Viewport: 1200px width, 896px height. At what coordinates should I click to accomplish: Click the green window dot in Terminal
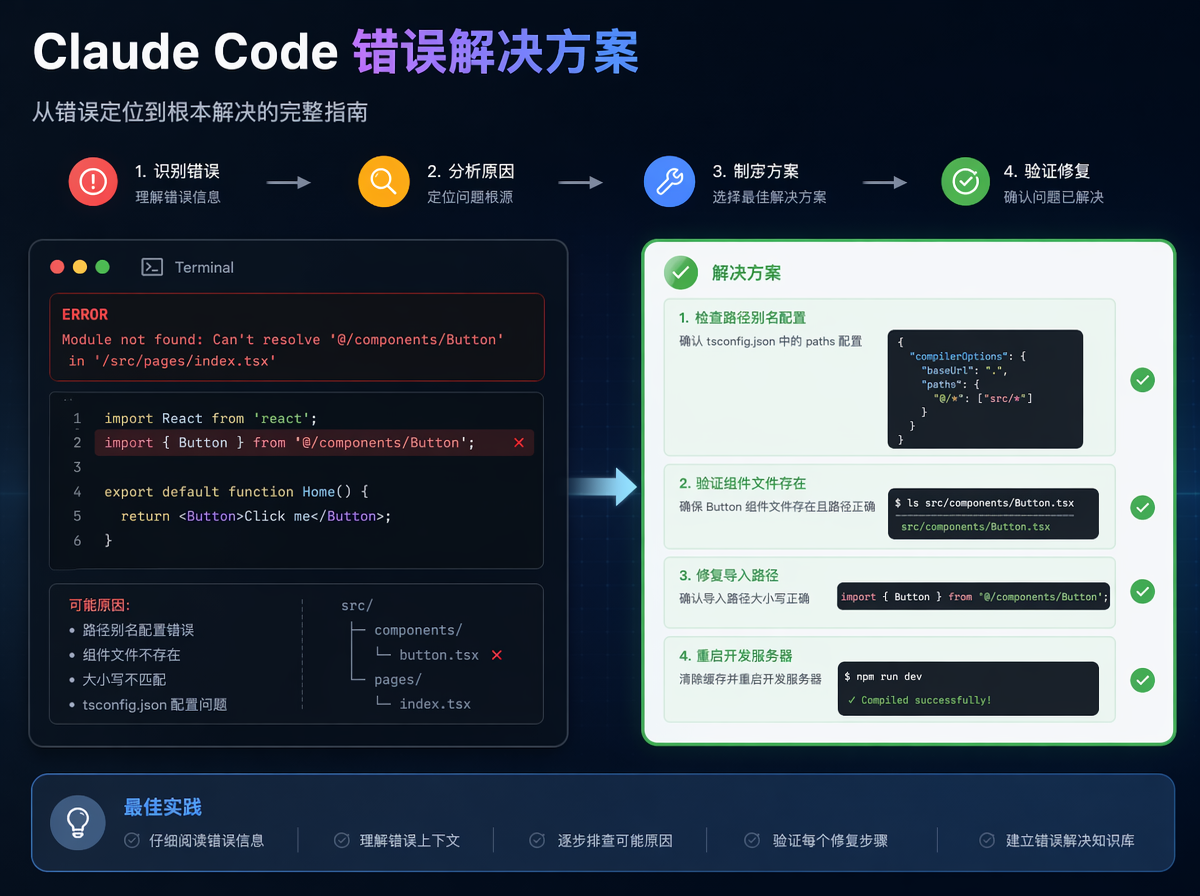point(102,267)
